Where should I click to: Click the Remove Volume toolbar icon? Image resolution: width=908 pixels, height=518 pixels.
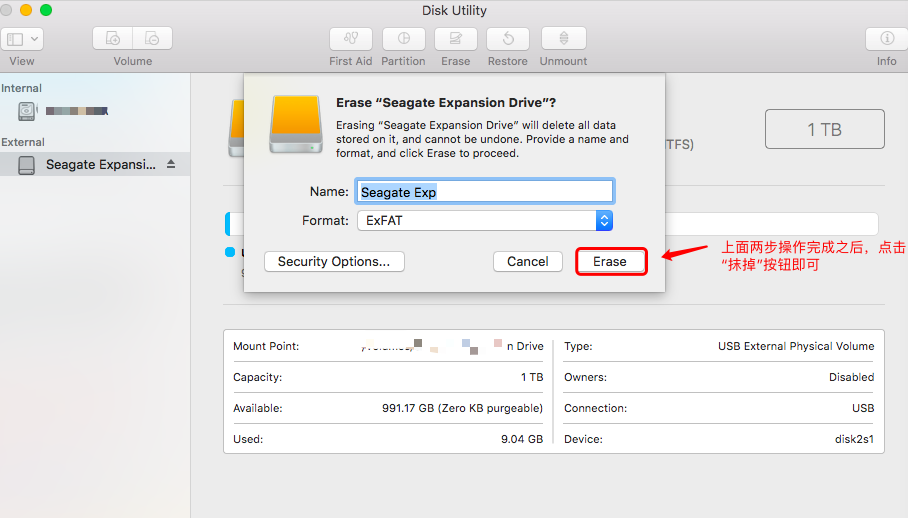tap(152, 39)
